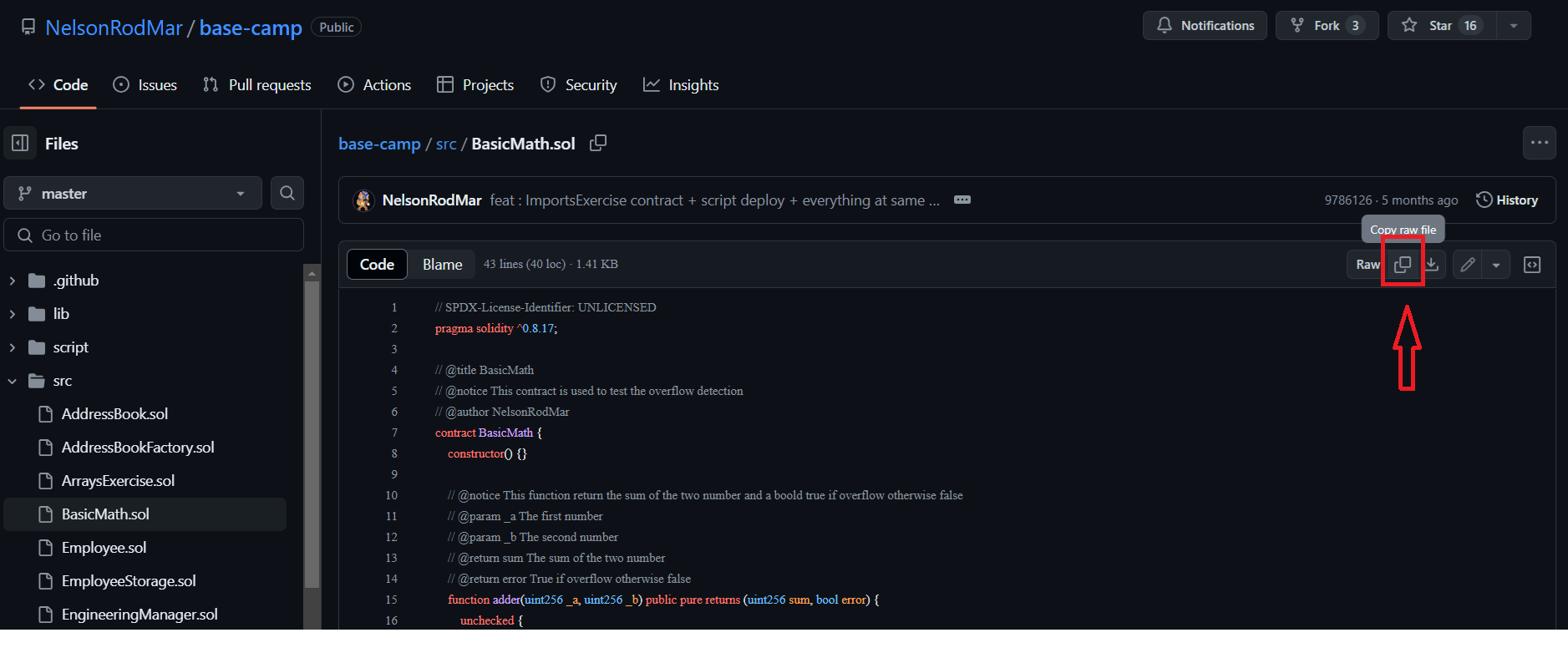
Task: Open the Insights tab
Action: coord(681,85)
